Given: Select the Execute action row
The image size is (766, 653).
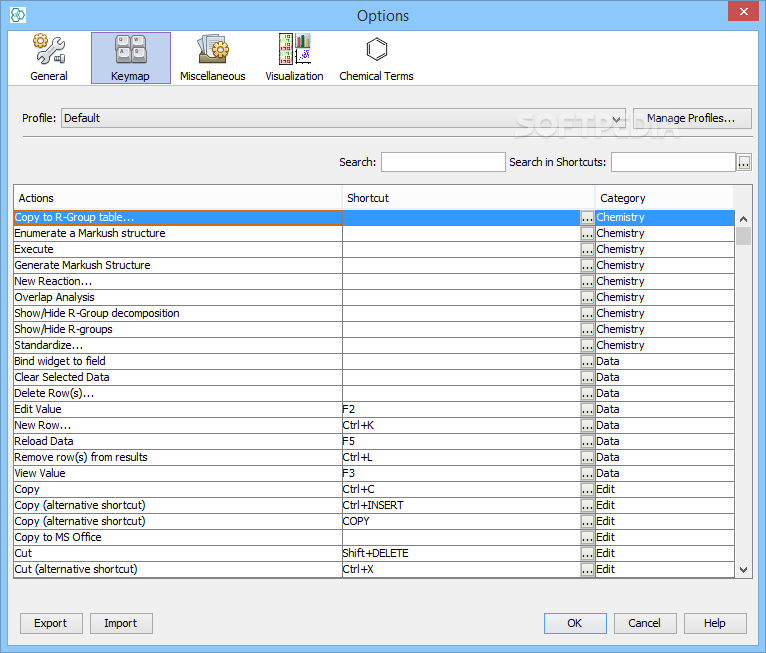Looking at the screenshot, I should [x=178, y=250].
